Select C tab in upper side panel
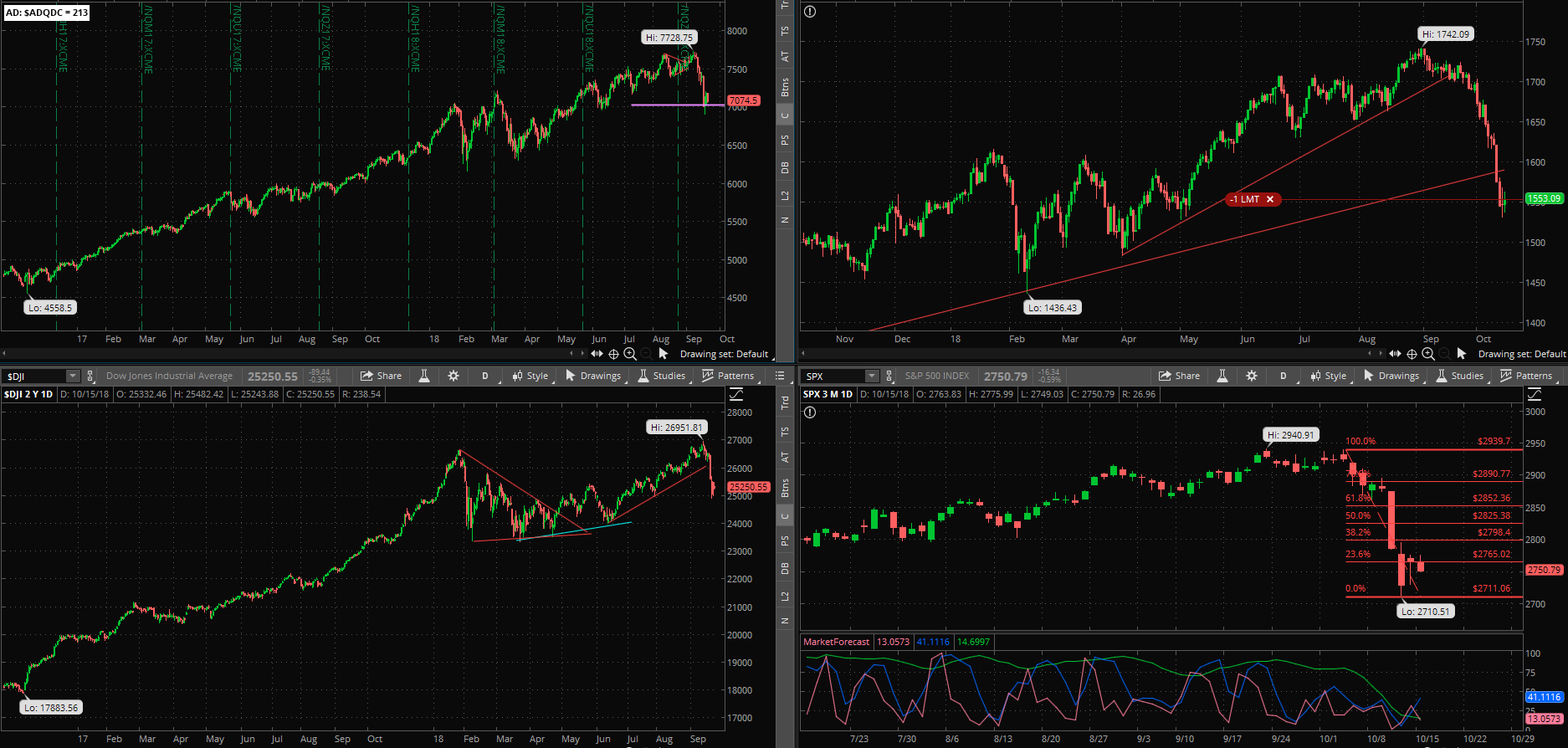This screenshot has width=1568, height=748. click(785, 115)
